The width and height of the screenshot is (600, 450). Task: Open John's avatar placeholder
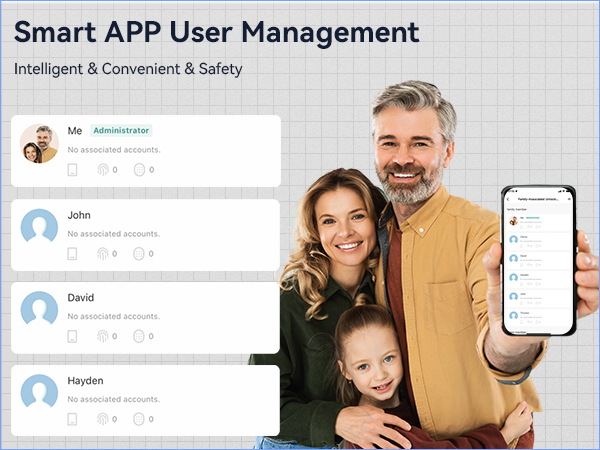(x=39, y=227)
